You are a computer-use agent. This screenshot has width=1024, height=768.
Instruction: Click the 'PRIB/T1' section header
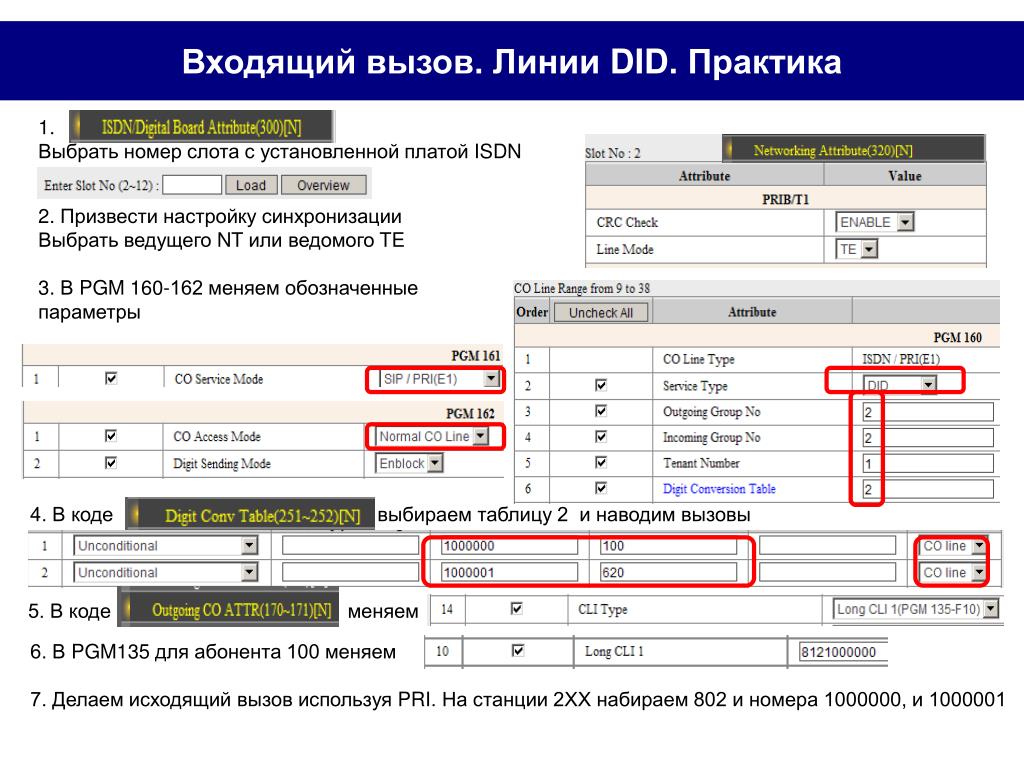pos(785,199)
